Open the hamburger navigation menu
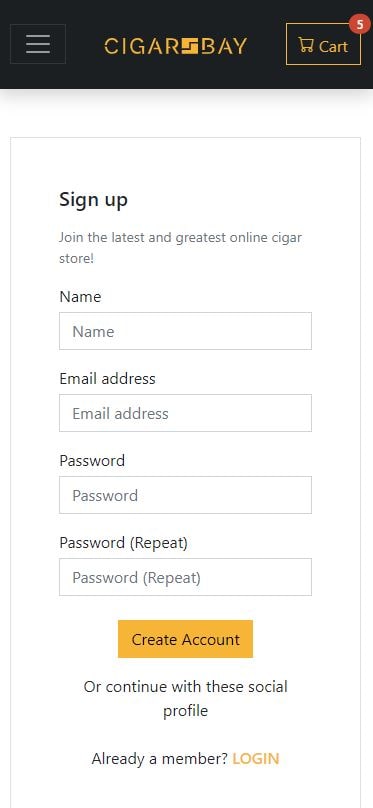 (38, 44)
